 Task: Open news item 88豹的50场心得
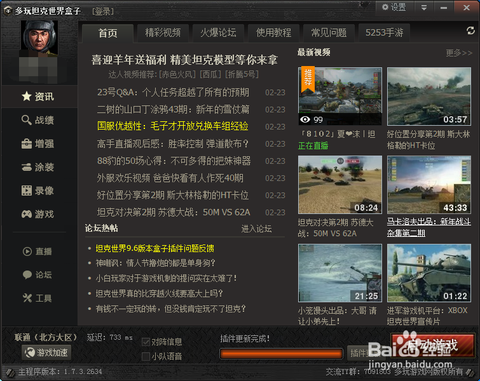point(174,161)
